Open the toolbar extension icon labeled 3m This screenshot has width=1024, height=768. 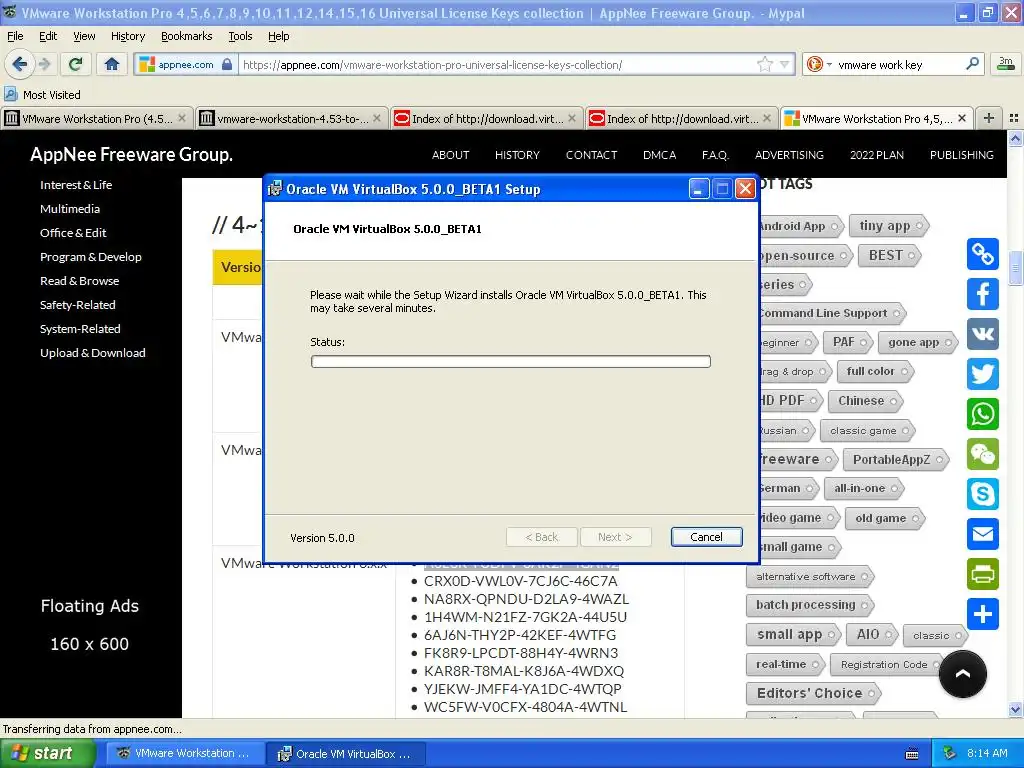(1006, 64)
